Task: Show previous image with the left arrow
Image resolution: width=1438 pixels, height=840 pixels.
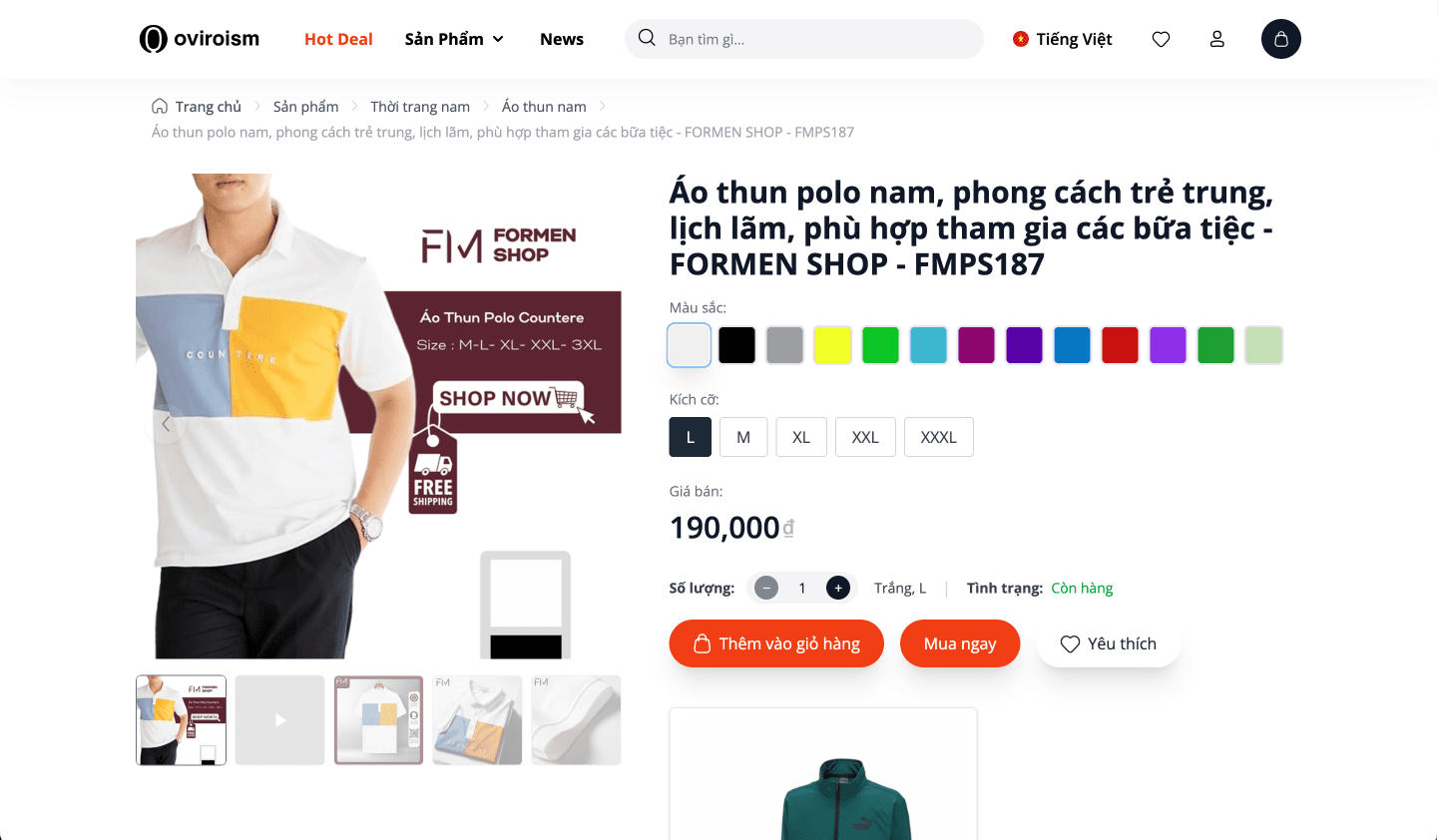Action: coord(166,423)
